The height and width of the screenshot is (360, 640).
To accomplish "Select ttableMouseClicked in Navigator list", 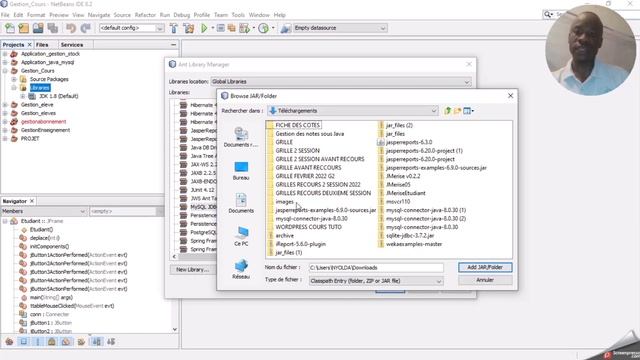I will [x=72, y=306].
